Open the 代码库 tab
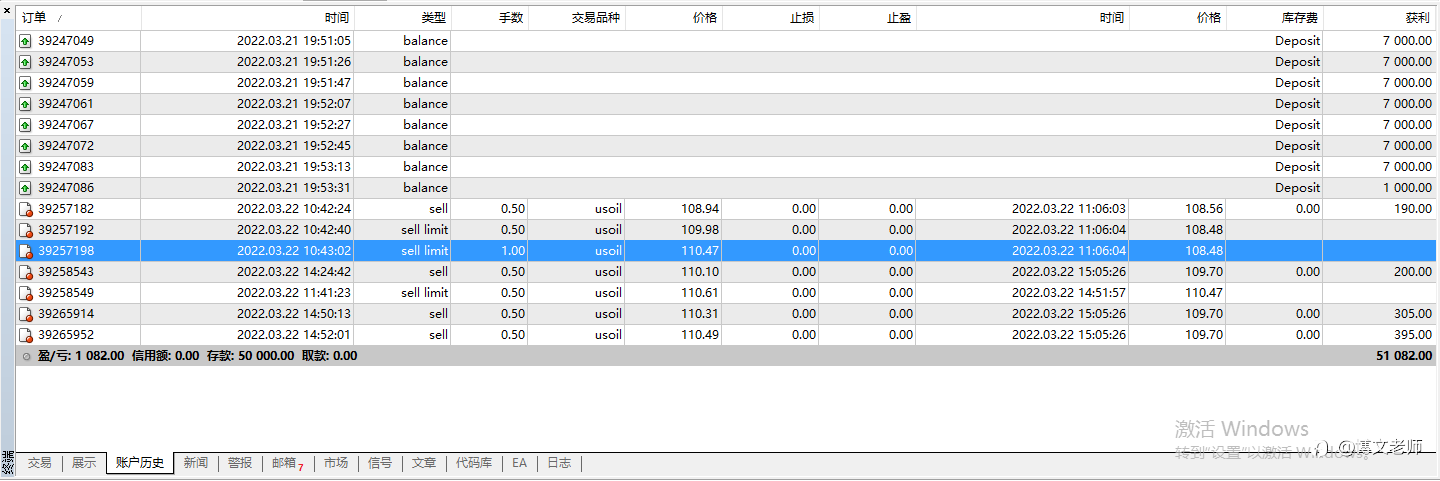 point(474,463)
